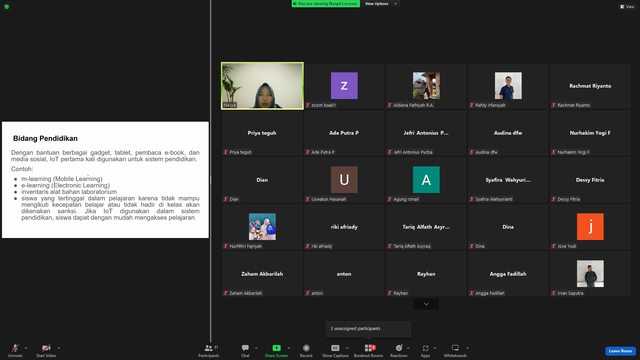The height and width of the screenshot is (360, 640).
Task: Select Rayhan participant tile
Action: pyautogui.click(x=426, y=273)
